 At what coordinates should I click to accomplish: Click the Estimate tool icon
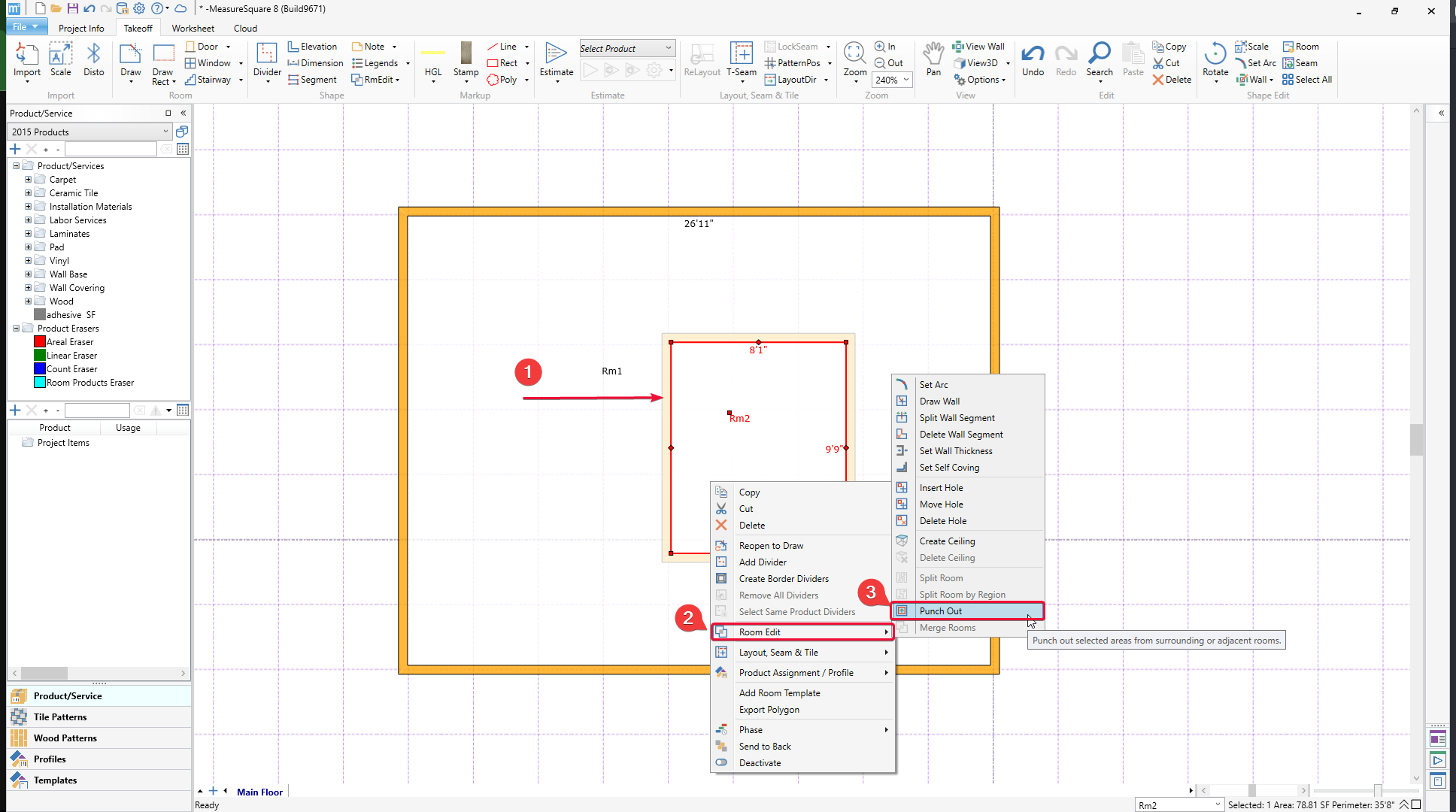coord(556,59)
